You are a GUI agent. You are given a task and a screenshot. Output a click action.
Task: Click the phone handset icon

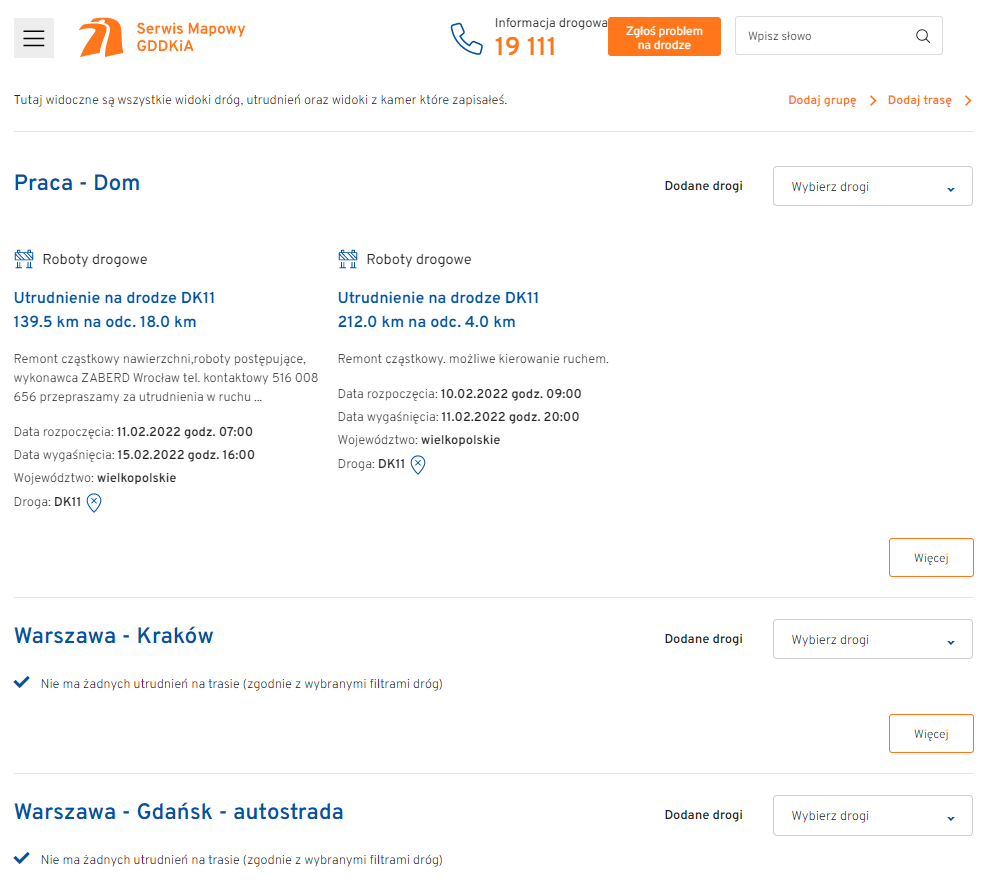click(x=466, y=38)
